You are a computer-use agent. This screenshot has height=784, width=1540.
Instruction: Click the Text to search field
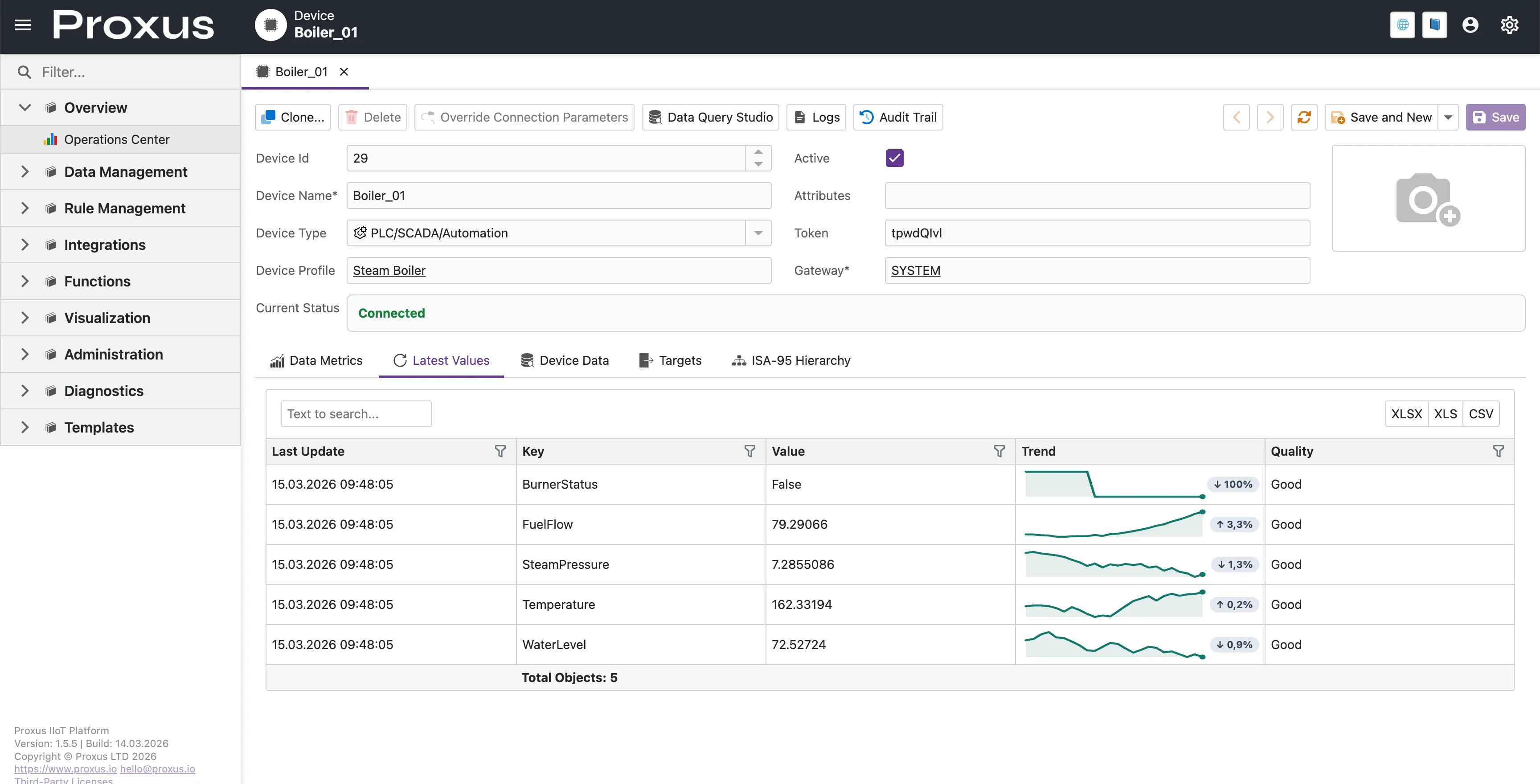tap(356, 414)
